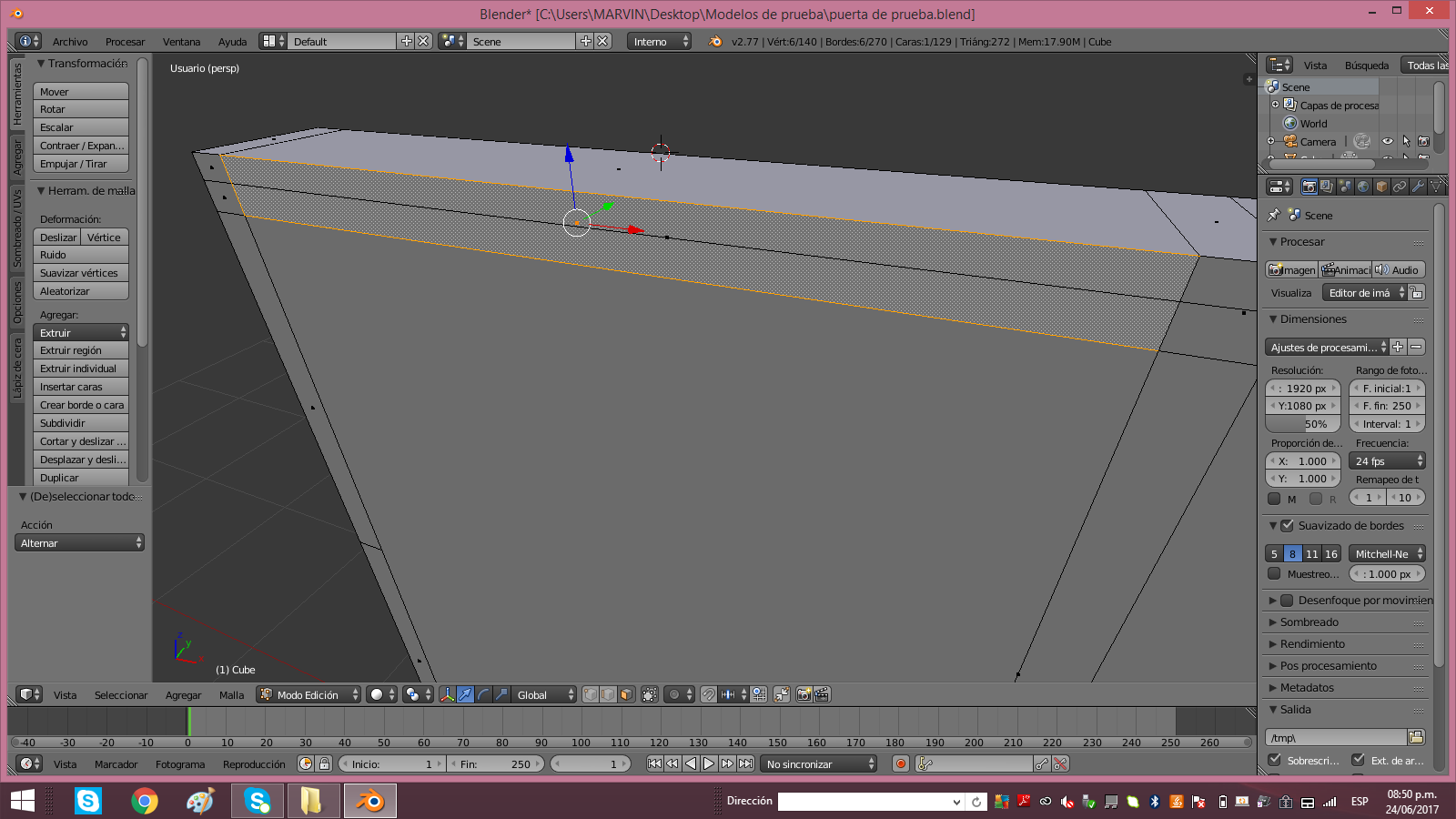This screenshot has height=819, width=1456.
Task: Open the World properties globe tab
Action: [1363, 187]
